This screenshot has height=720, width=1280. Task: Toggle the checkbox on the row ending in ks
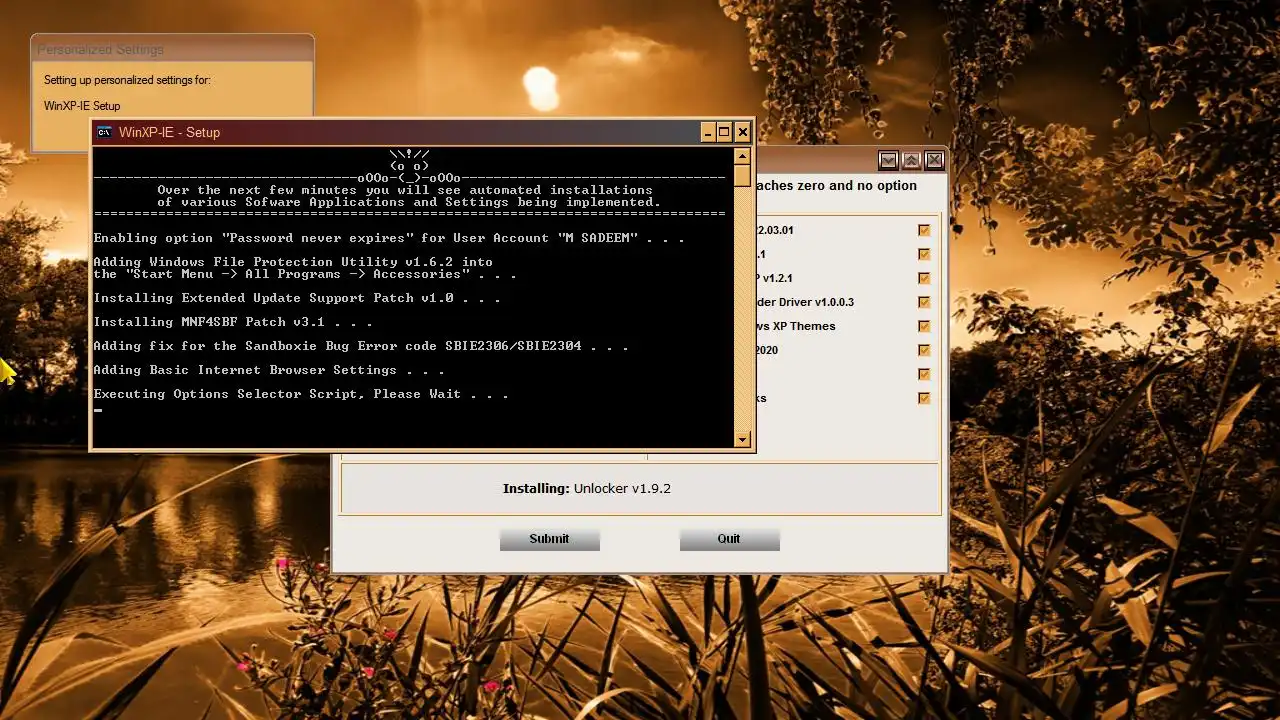point(924,398)
